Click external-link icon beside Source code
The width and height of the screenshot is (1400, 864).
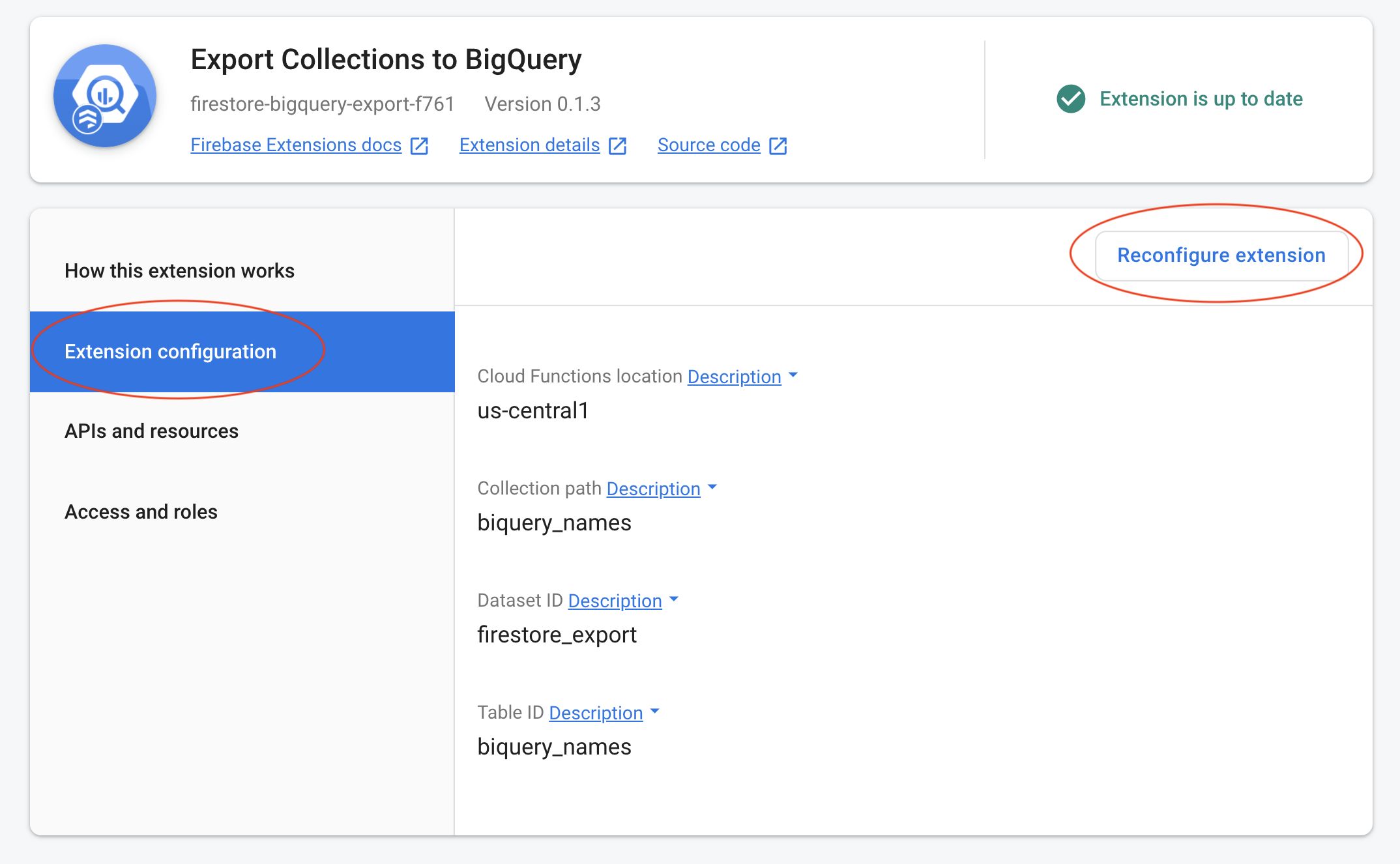[778, 146]
